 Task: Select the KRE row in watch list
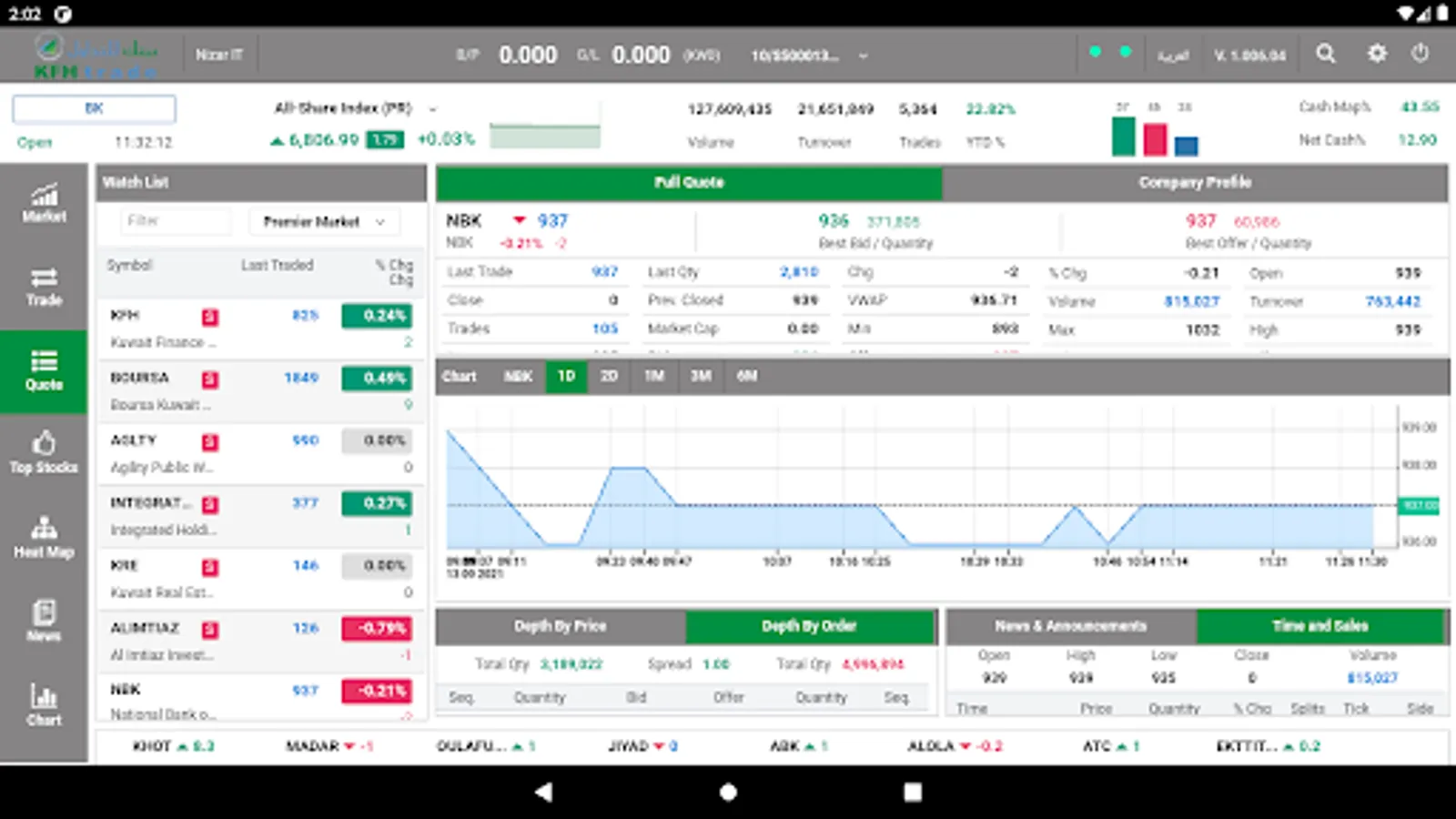click(261, 580)
